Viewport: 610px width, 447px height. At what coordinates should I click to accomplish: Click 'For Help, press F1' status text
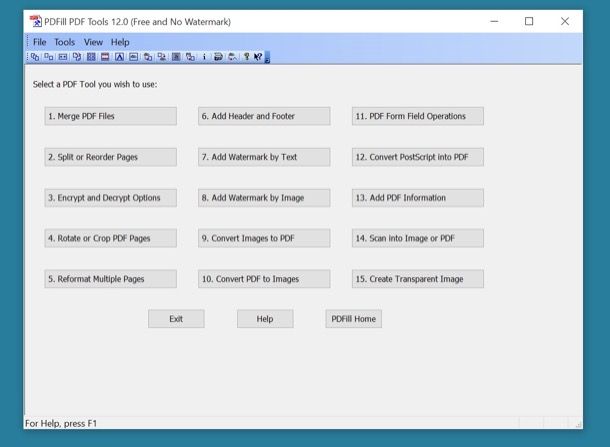coord(61,423)
